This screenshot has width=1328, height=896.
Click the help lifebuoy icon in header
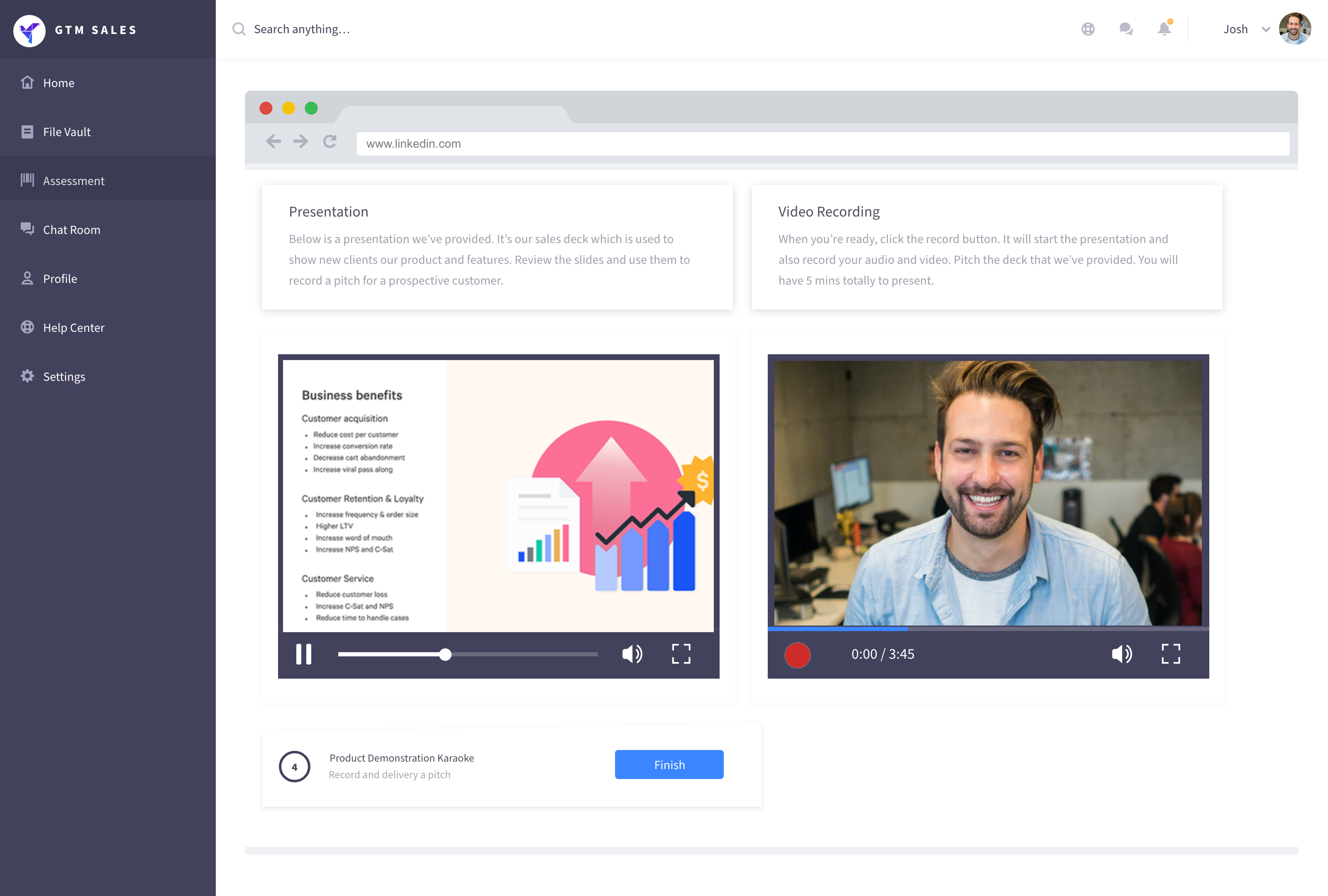click(x=1088, y=29)
